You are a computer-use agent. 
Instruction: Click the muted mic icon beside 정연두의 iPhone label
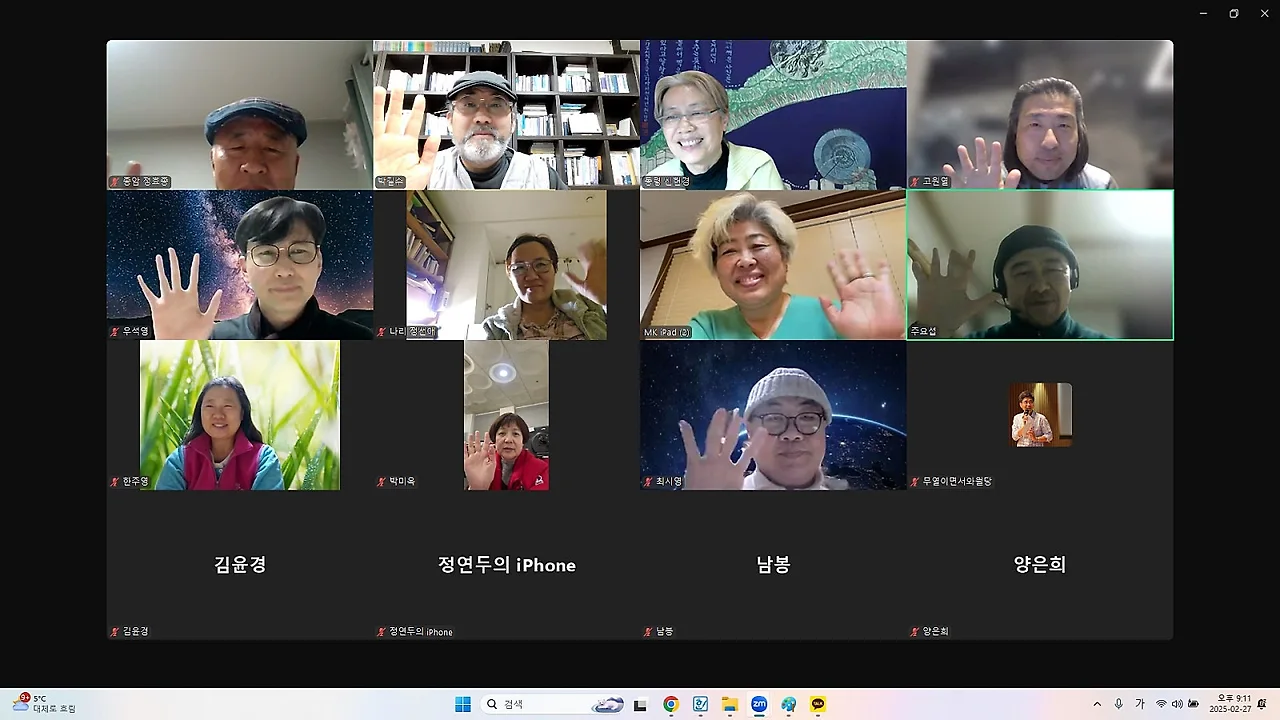pyautogui.click(x=382, y=631)
